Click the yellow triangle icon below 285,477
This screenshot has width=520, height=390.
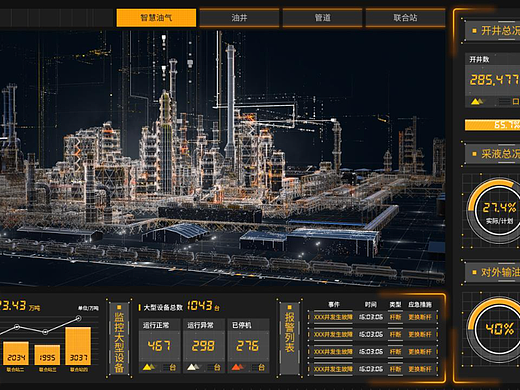477,101
